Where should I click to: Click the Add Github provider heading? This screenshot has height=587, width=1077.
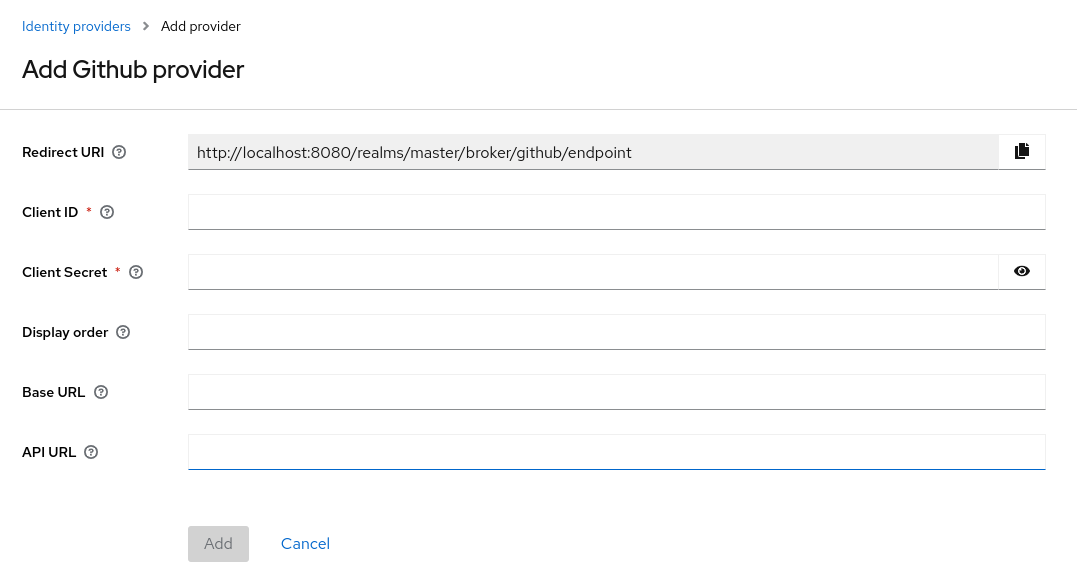[x=132, y=70]
